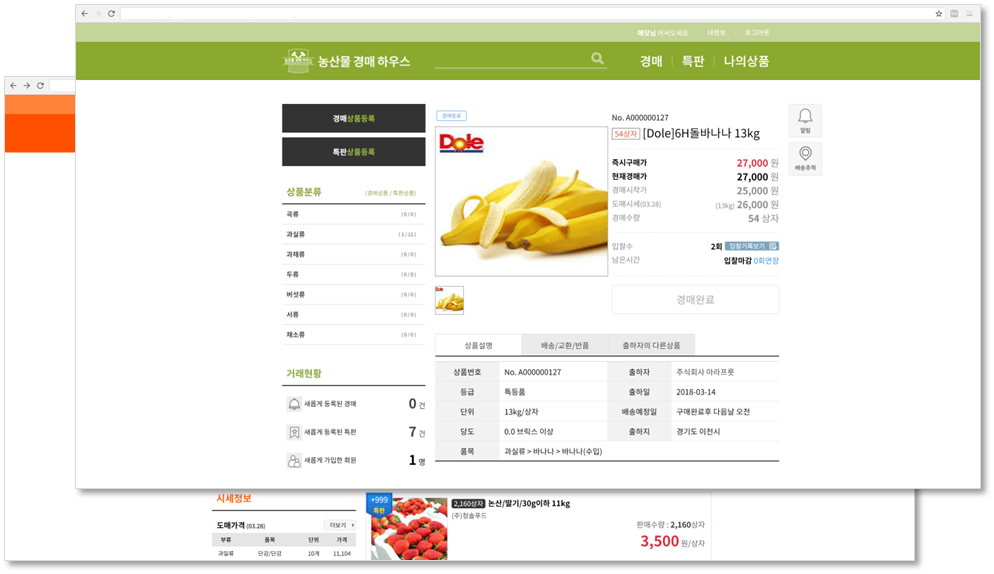The width and height of the screenshot is (994, 574).
Task: Click 논산/딸기/30g이하 11kg title in rear window
Action: (529, 504)
